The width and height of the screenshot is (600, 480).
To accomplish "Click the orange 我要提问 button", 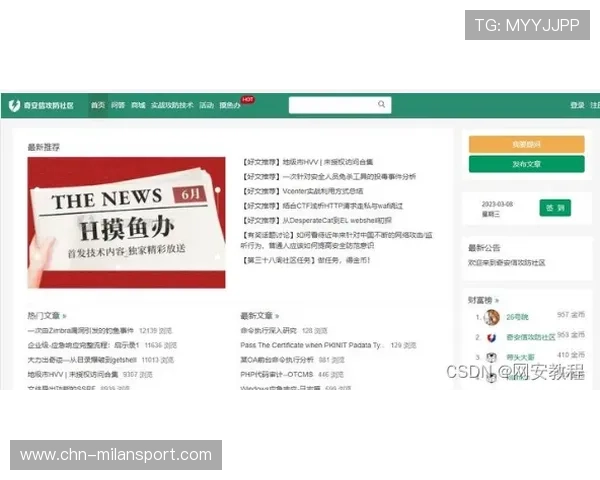I will (527, 144).
